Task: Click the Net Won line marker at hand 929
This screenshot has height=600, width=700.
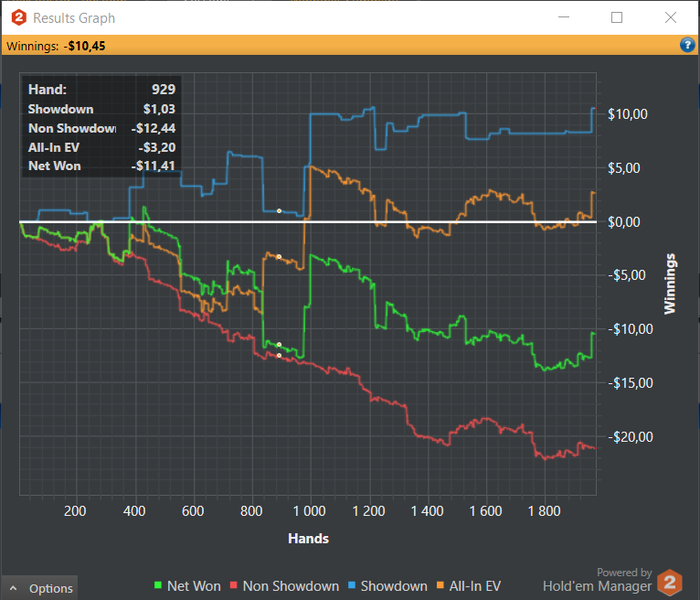Action: [279, 345]
